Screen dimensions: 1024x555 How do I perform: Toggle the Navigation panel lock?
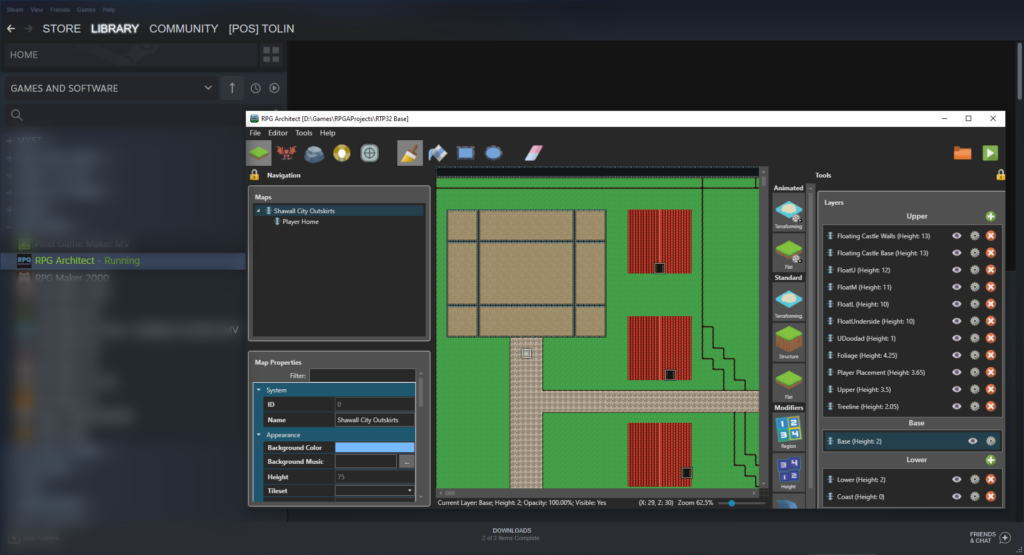point(254,175)
